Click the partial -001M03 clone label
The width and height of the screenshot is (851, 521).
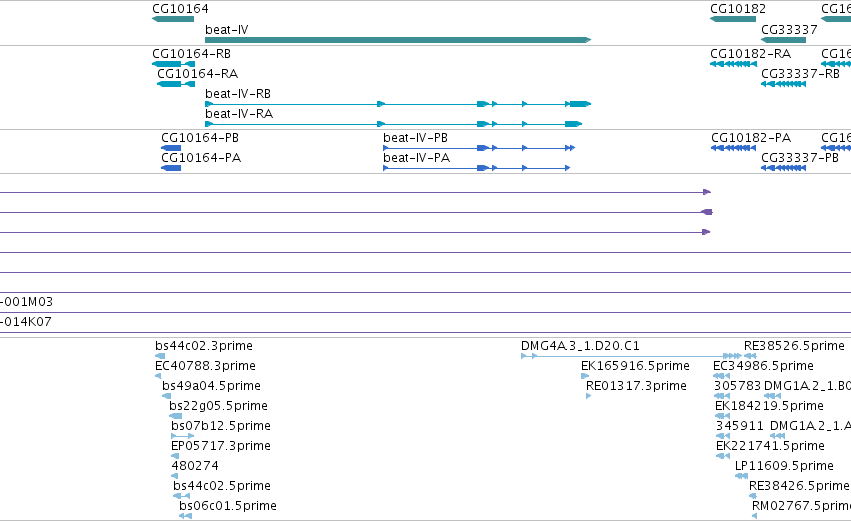click(x=27, y=302)
